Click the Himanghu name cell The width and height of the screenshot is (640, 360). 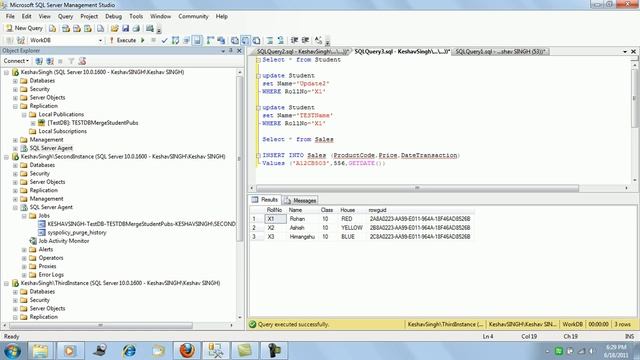coord(303,237)
